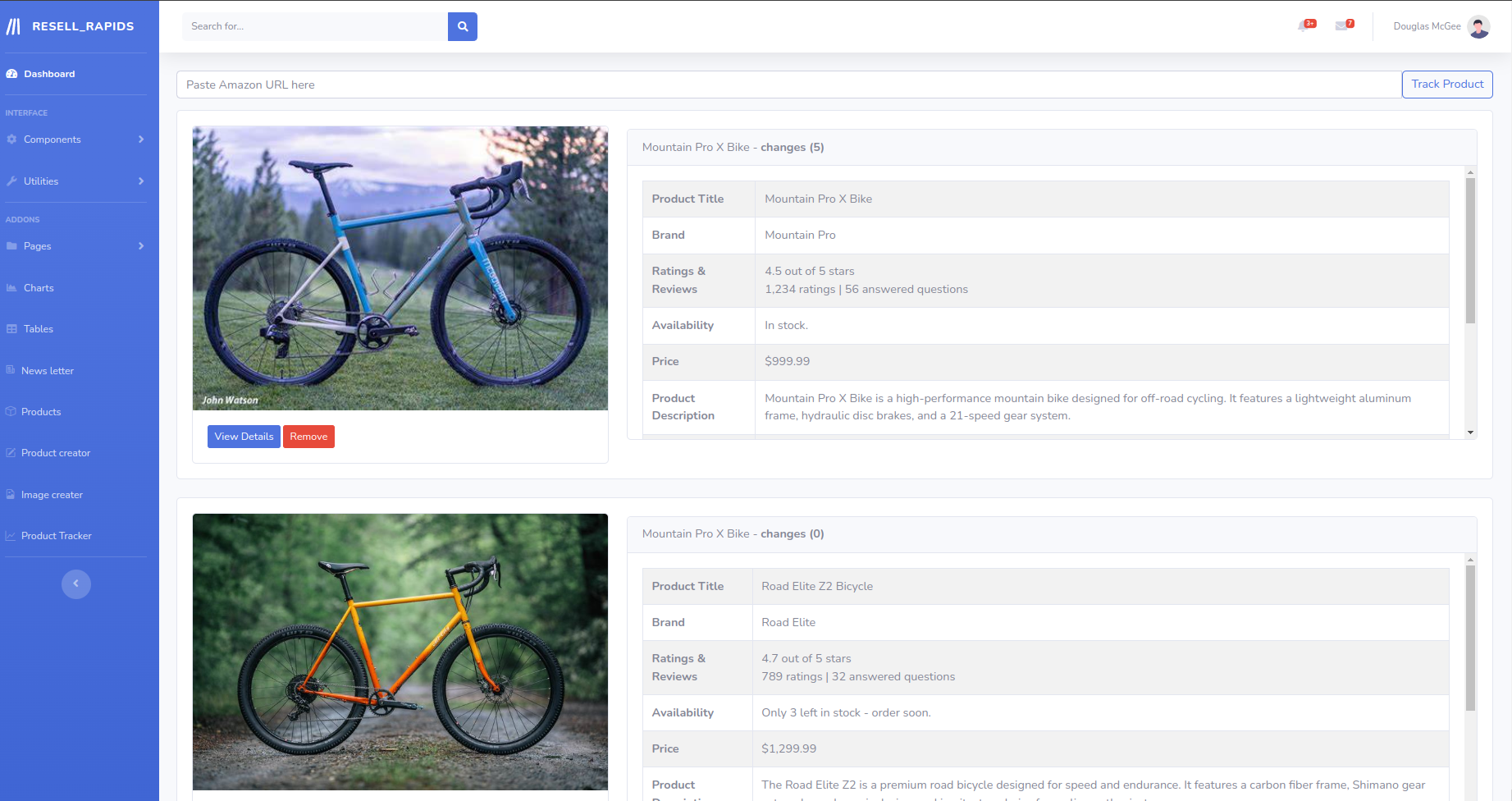
Task: Click the Pages folder icon
Action: 11,246
